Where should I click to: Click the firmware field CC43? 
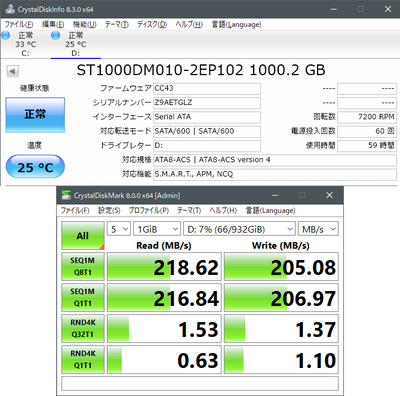click(x=207, y=89)
